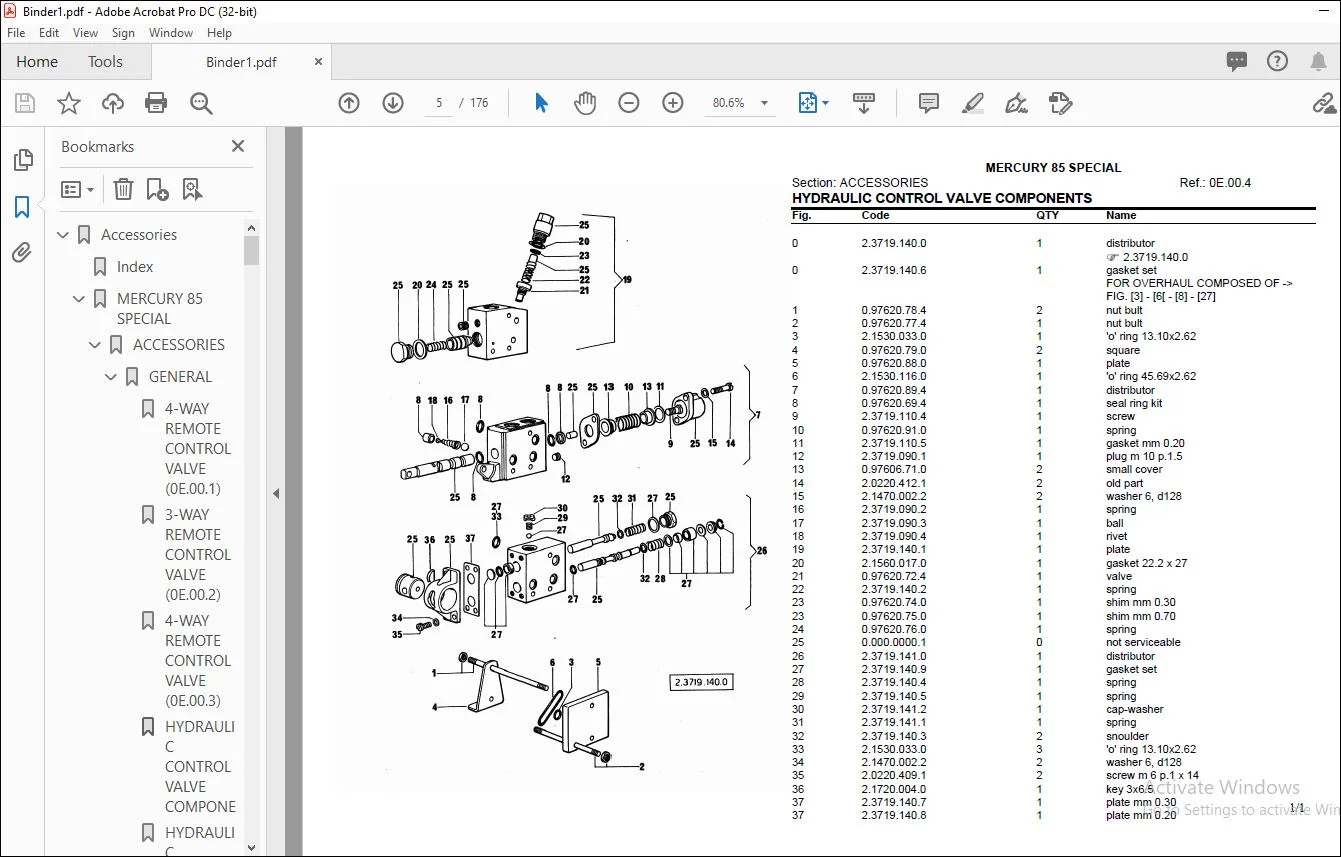1341x857 pixels.
Task: Open the notifications bell
Action: pos(1318,61)
